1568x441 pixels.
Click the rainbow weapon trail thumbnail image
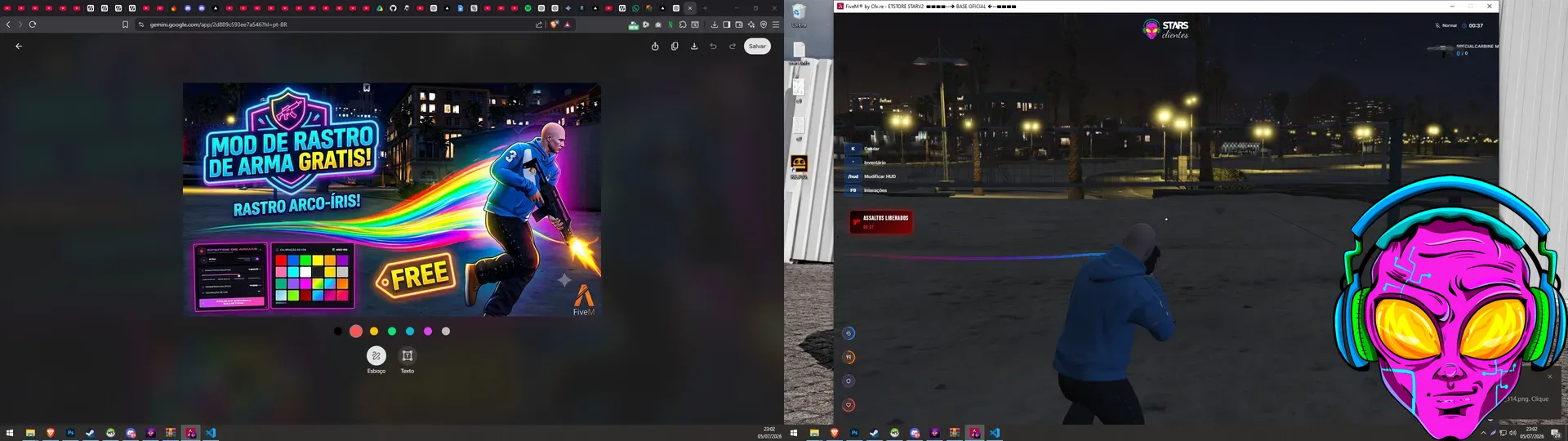pos(392,199)
